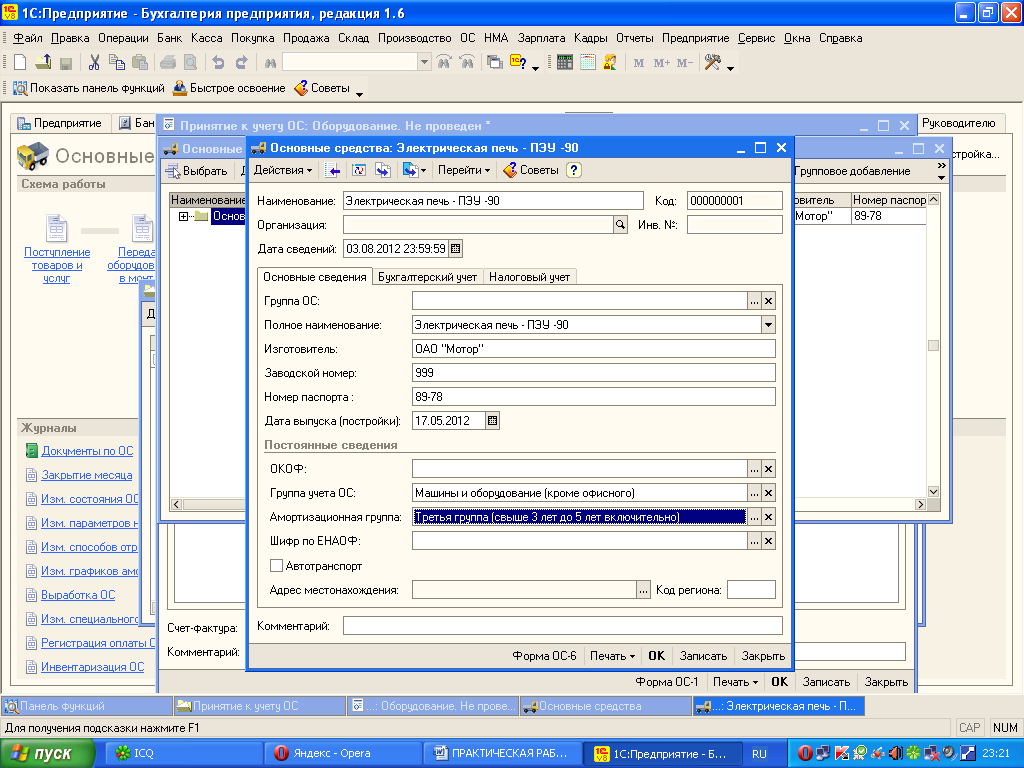The height and width of the screenshot is (768, 1024).
Task: Clear the Группа ОС field
Action: 769,301
